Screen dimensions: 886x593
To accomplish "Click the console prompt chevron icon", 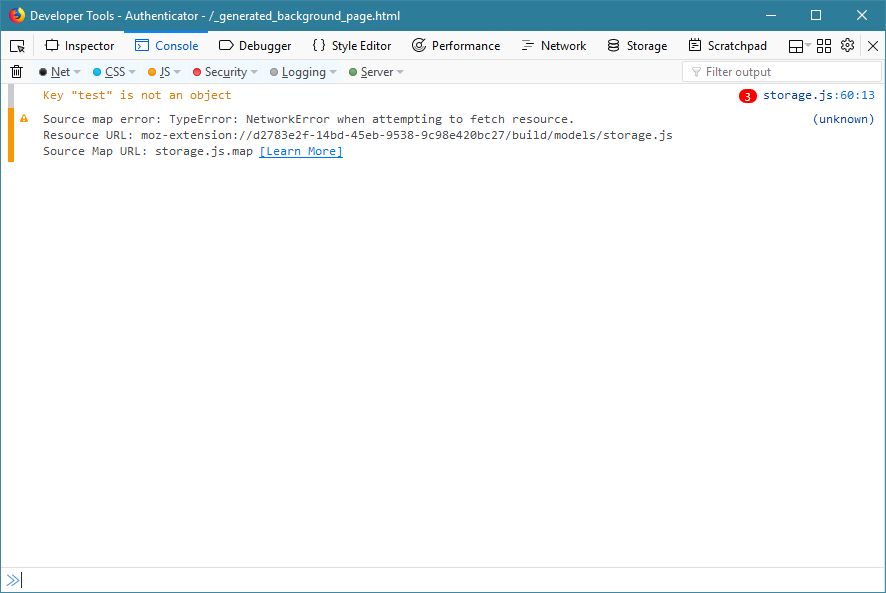I will tap(13, 580).
